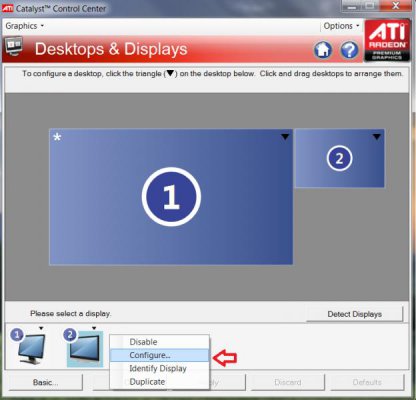416x400 pixels.
Task: Expand the triangle on desktop 2
Action: tap(377, 137)
